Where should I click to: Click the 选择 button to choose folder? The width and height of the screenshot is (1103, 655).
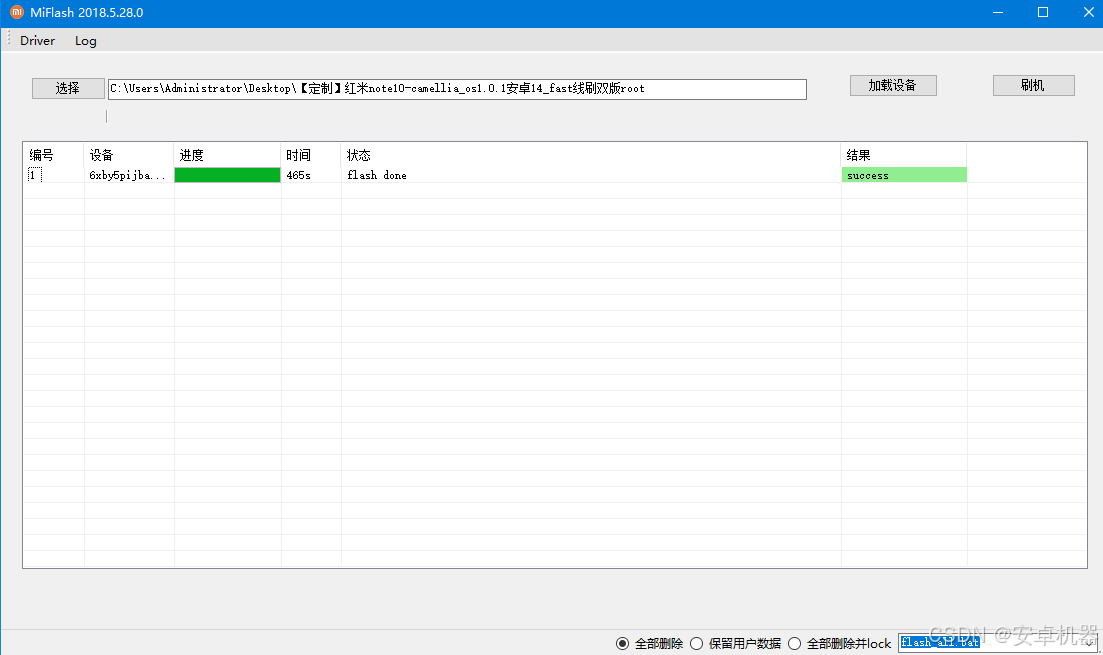tap(68, 88)
